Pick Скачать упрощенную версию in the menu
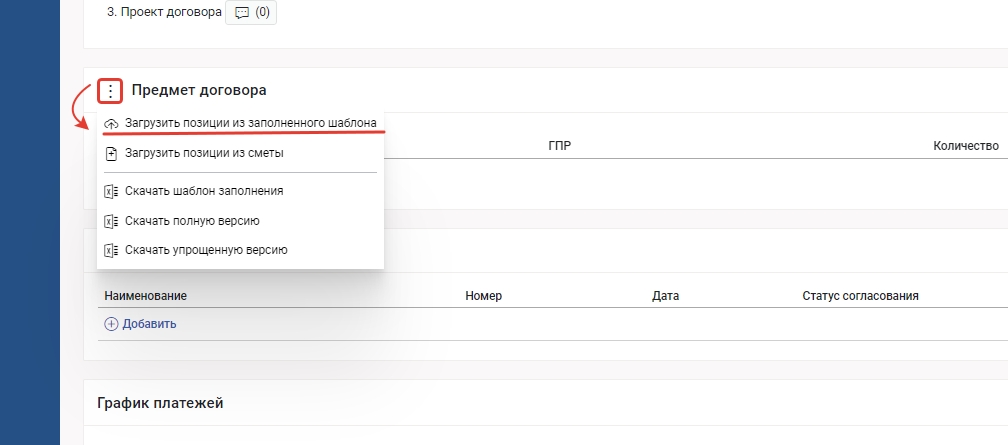 pyautogui.click(x=206, y=250)
